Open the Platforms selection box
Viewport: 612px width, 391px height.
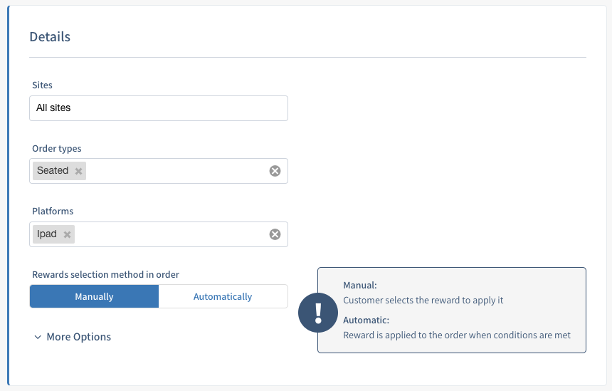(x=158, y=234)
